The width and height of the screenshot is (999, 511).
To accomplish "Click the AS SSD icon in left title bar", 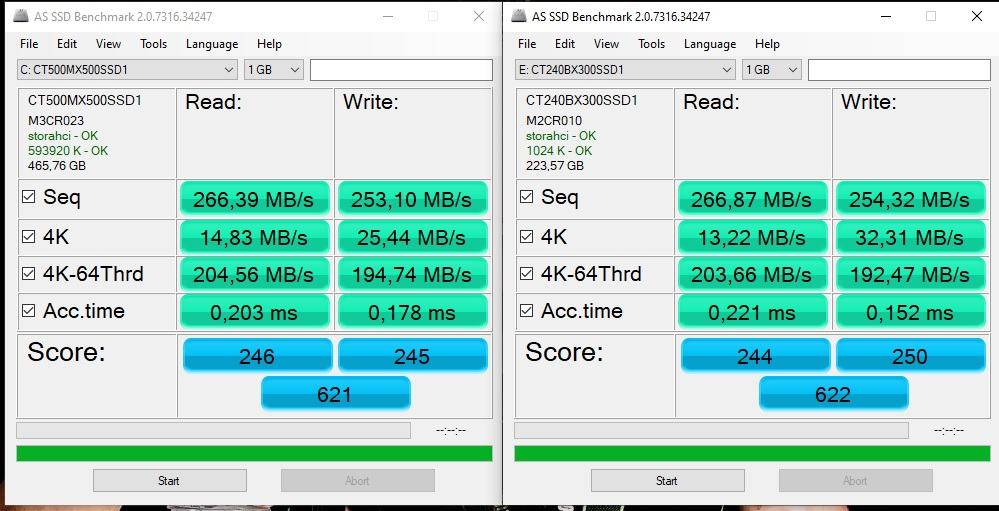I will pyautogui.click(x=21, y=15).
